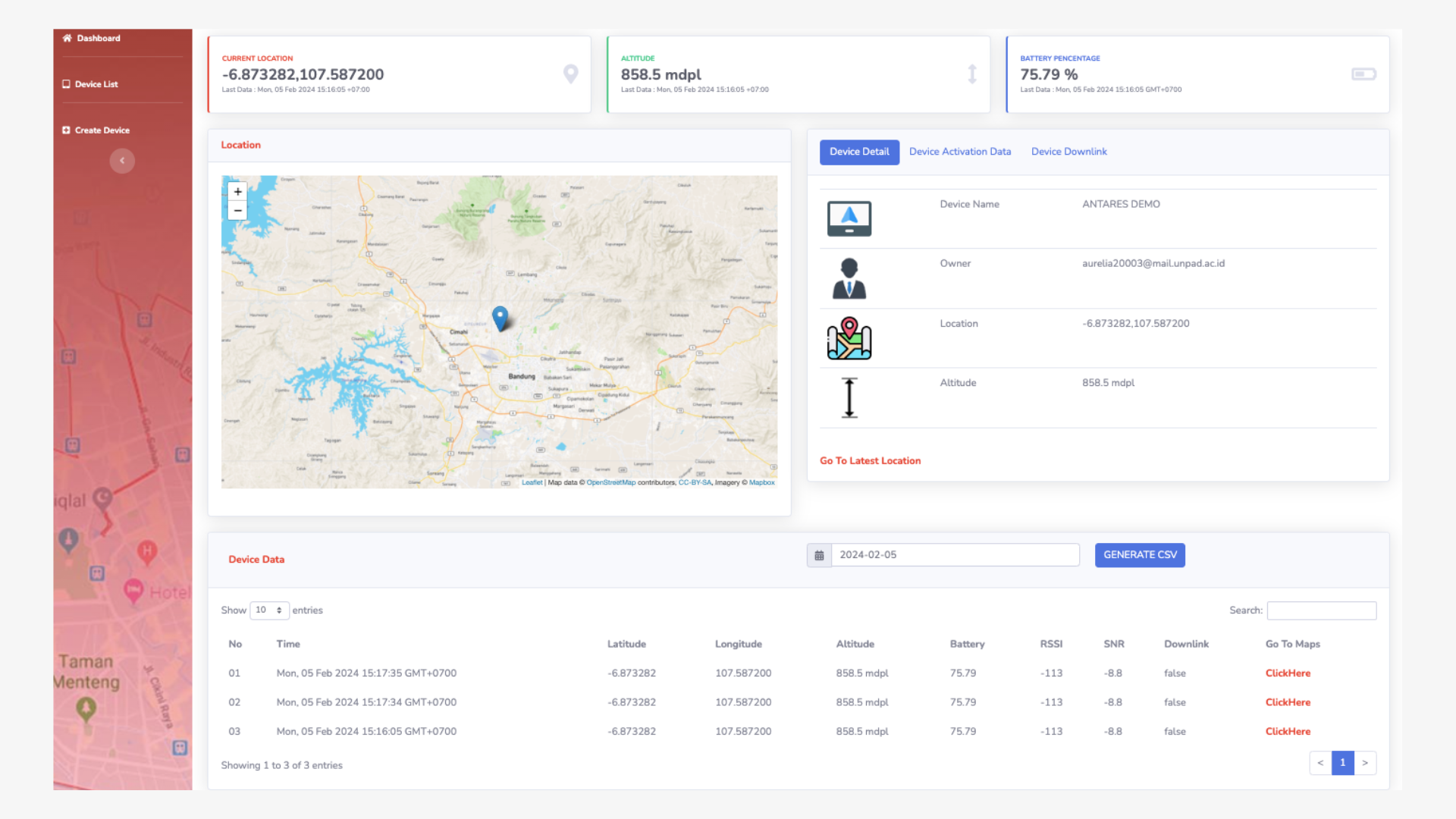Viewport: 1456px width, 819px height.
Task: Open ClickHere map link for row 01
Action: click(x=1287, y=673)
